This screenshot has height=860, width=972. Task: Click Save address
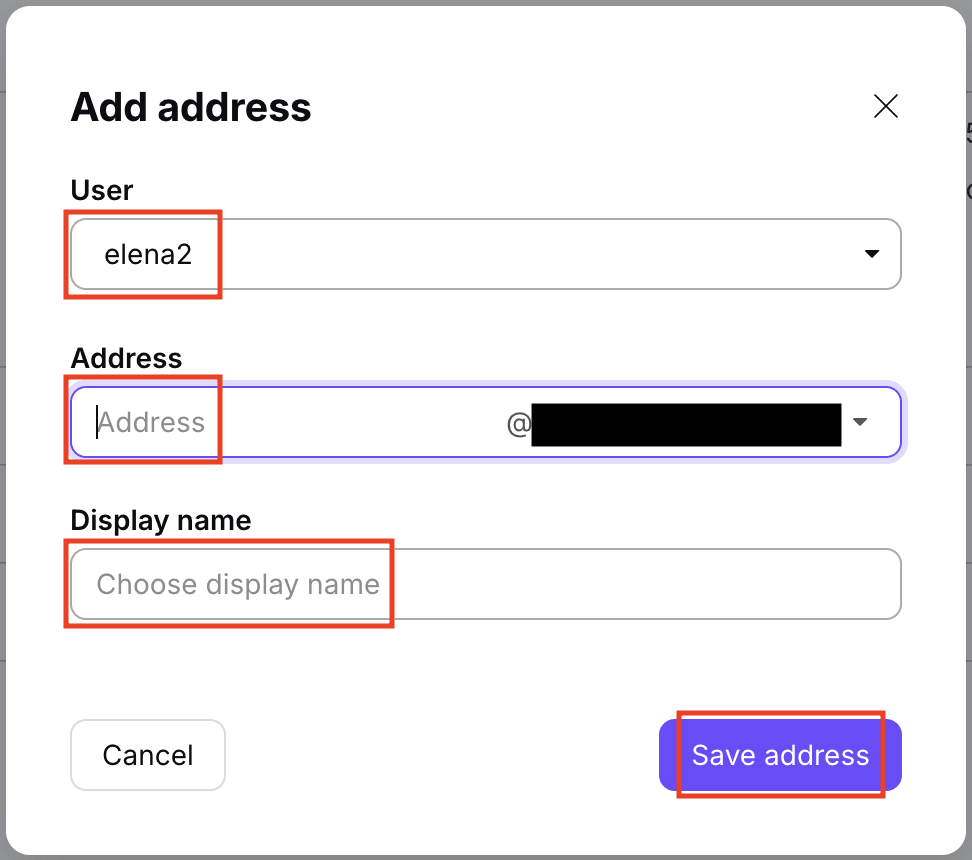click(x=779, y=755)
